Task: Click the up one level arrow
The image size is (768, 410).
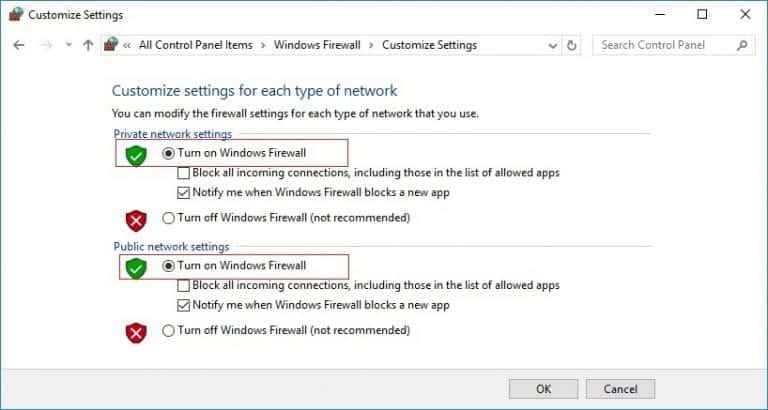Action: click(x=88, y=45)
